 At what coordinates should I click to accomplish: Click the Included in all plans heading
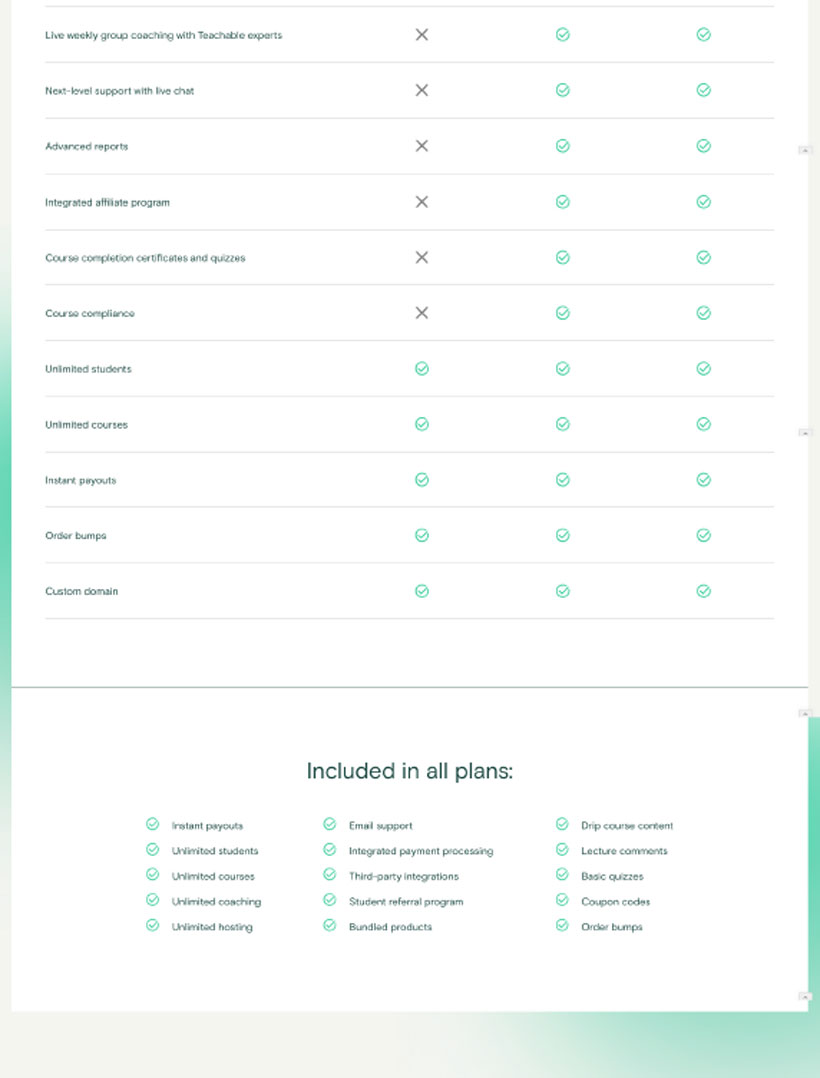point(410,771)
